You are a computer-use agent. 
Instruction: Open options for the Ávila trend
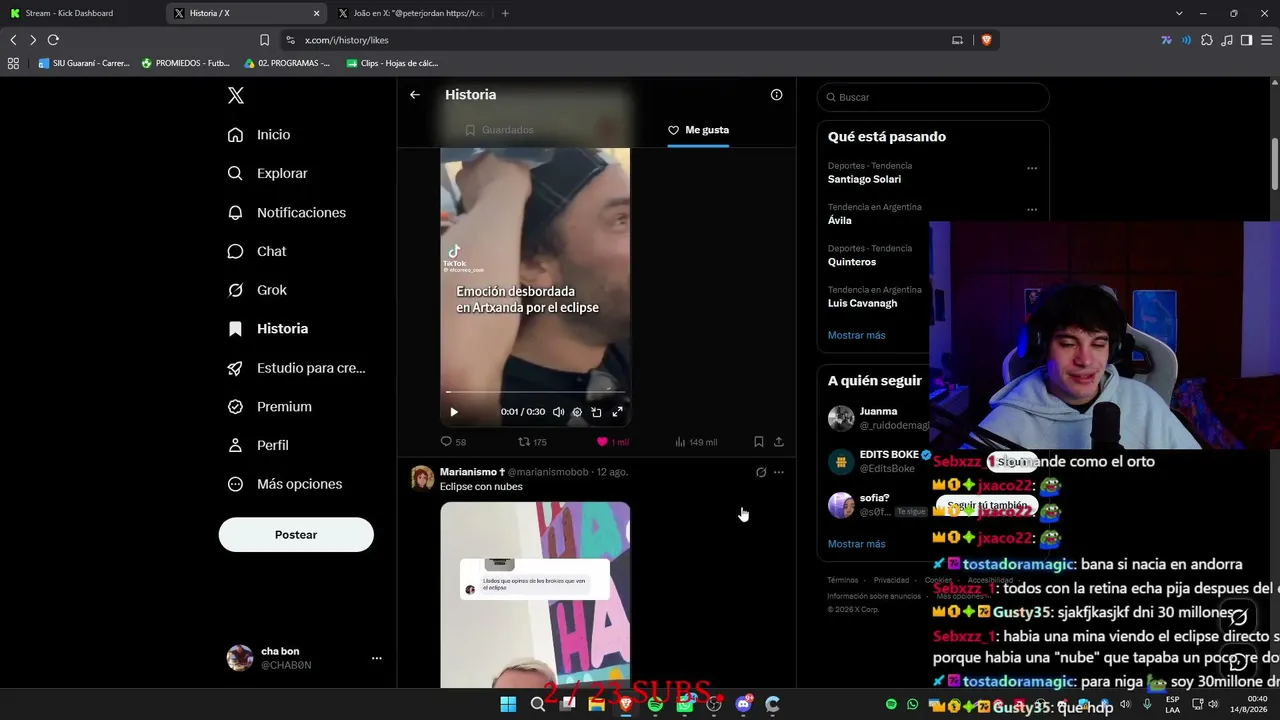click(x=1032, y=209)
